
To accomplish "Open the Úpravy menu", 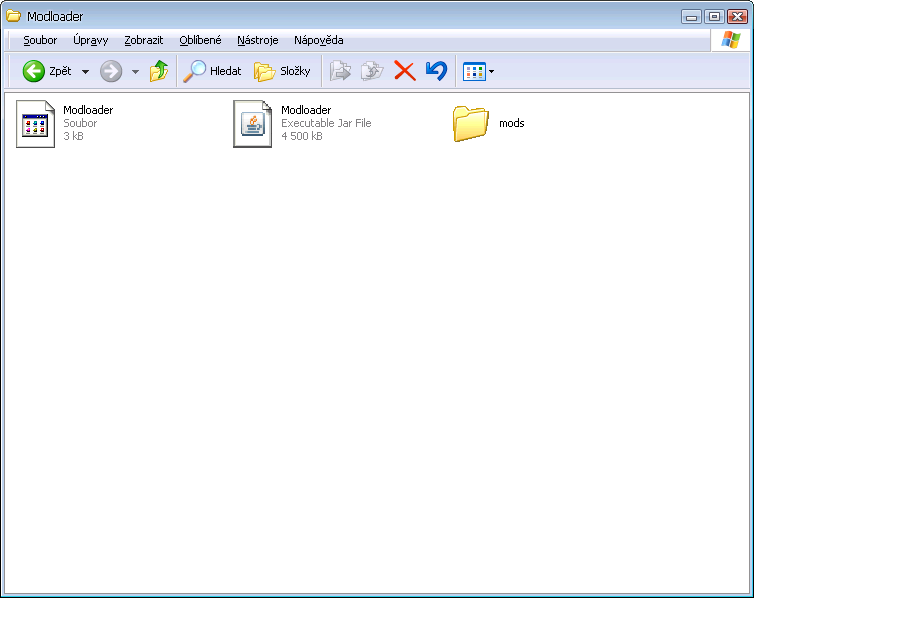I will (90, 40).
